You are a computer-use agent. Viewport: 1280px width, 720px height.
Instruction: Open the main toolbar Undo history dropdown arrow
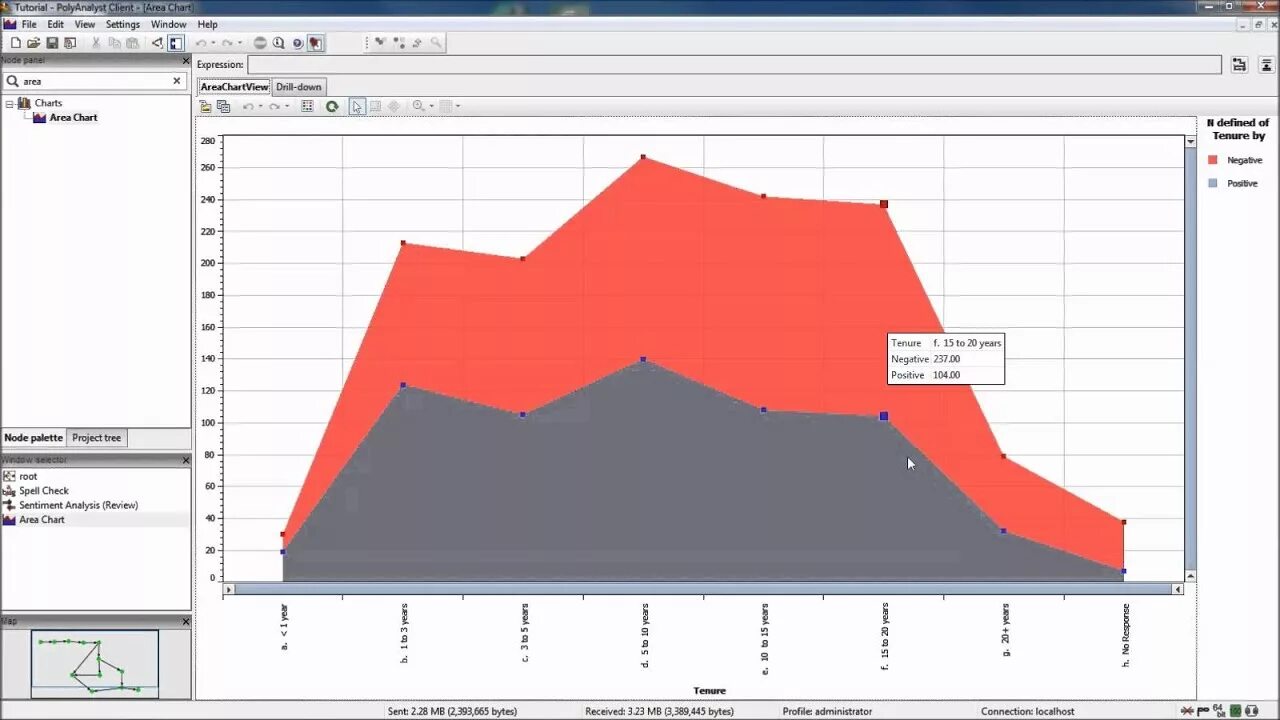(x=212, y=43)
